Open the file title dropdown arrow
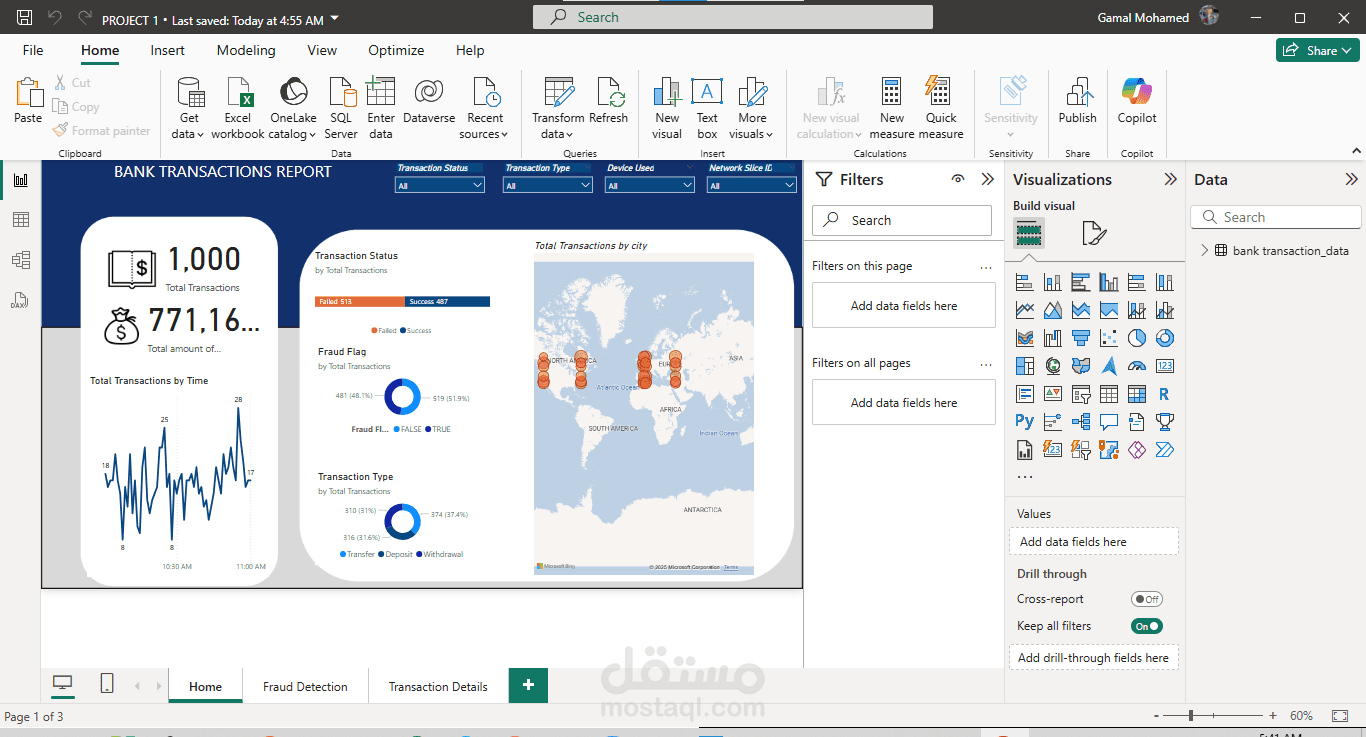Viewport: 1366px width, 737px height. coord(334,19)
